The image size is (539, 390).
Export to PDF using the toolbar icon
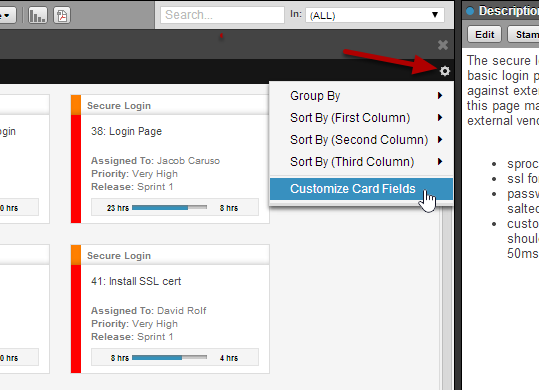62,15
